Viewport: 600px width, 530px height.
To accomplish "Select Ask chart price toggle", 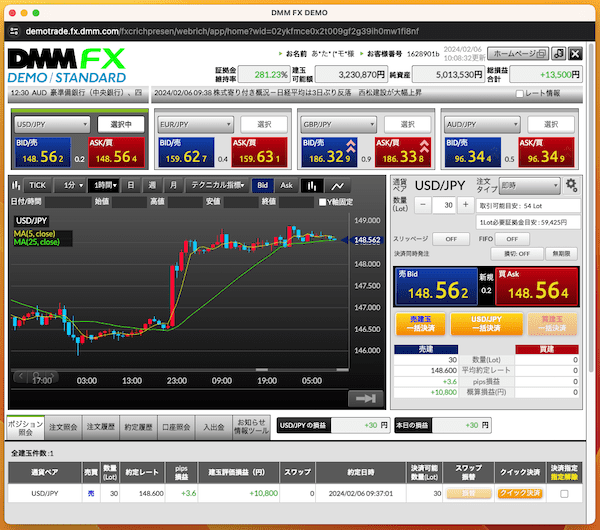I will point(286,186).
